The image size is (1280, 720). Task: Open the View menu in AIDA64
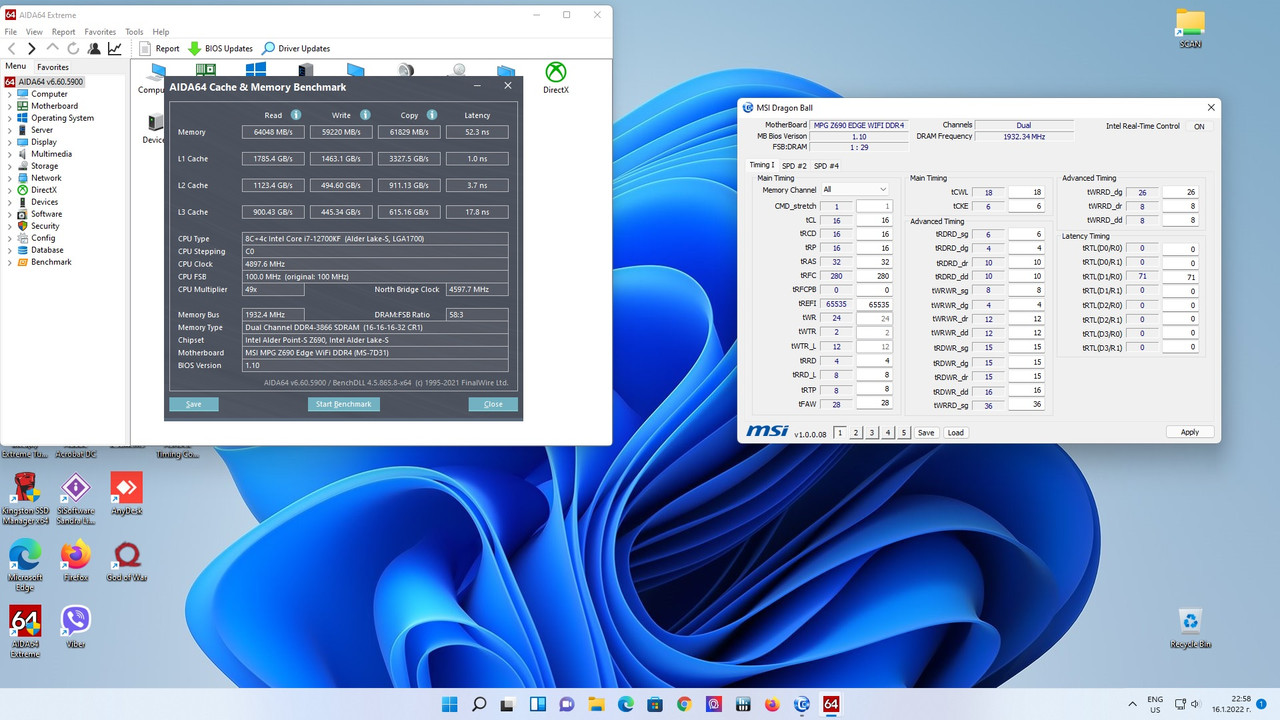coord(34,32)
